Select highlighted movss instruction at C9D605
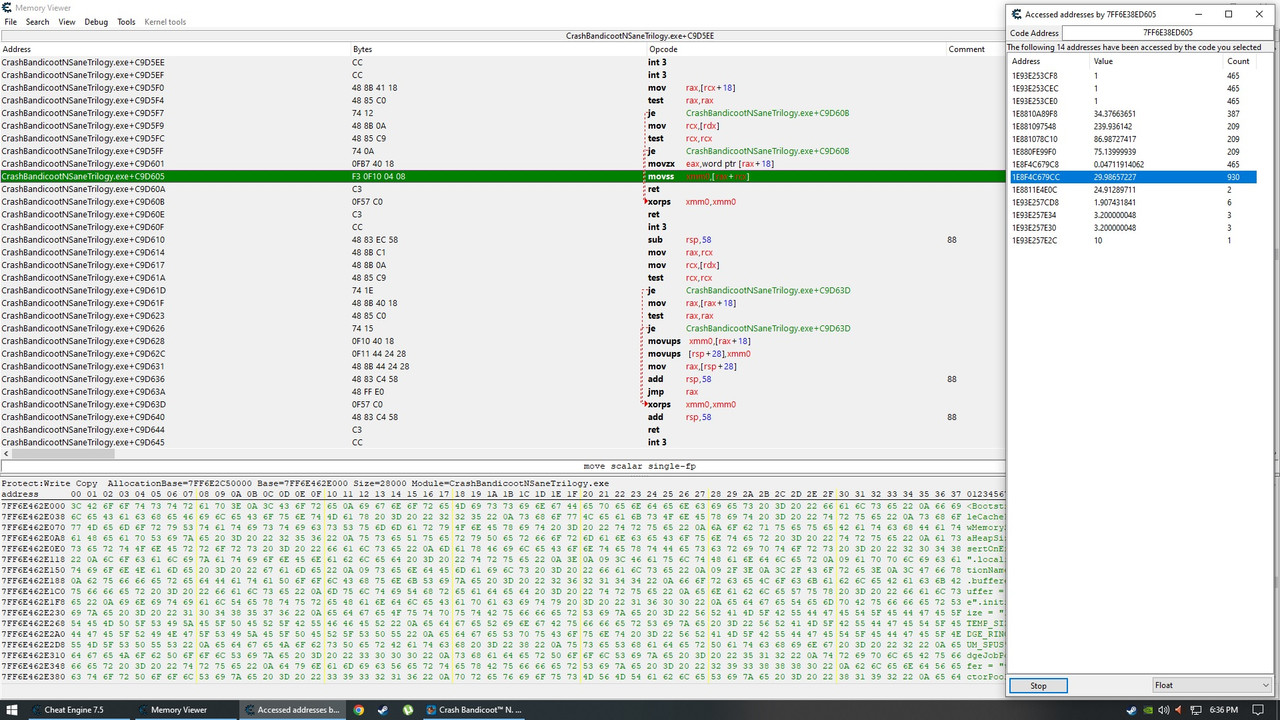The image size is (1280, 720). pyautogui.click(x=502, y=177)
